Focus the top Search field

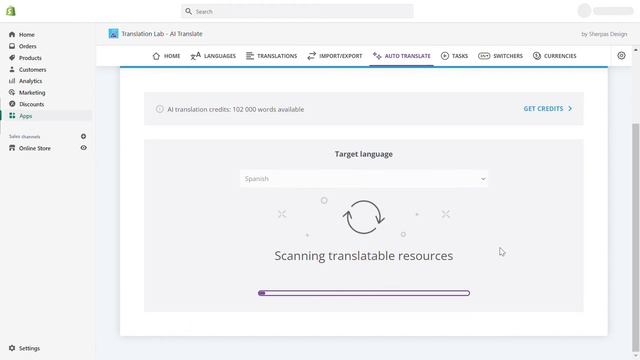(297, 11)
